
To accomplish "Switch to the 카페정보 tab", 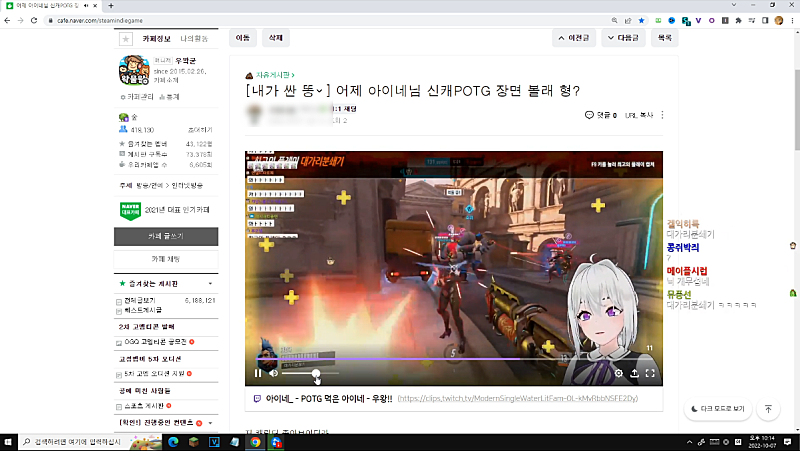I will tap(156, 39).
